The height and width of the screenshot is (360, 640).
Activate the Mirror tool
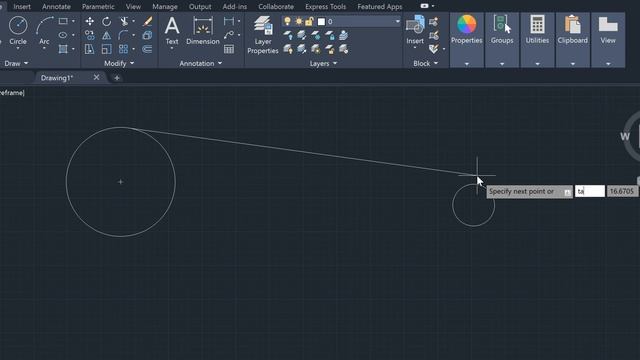(107, 35)
